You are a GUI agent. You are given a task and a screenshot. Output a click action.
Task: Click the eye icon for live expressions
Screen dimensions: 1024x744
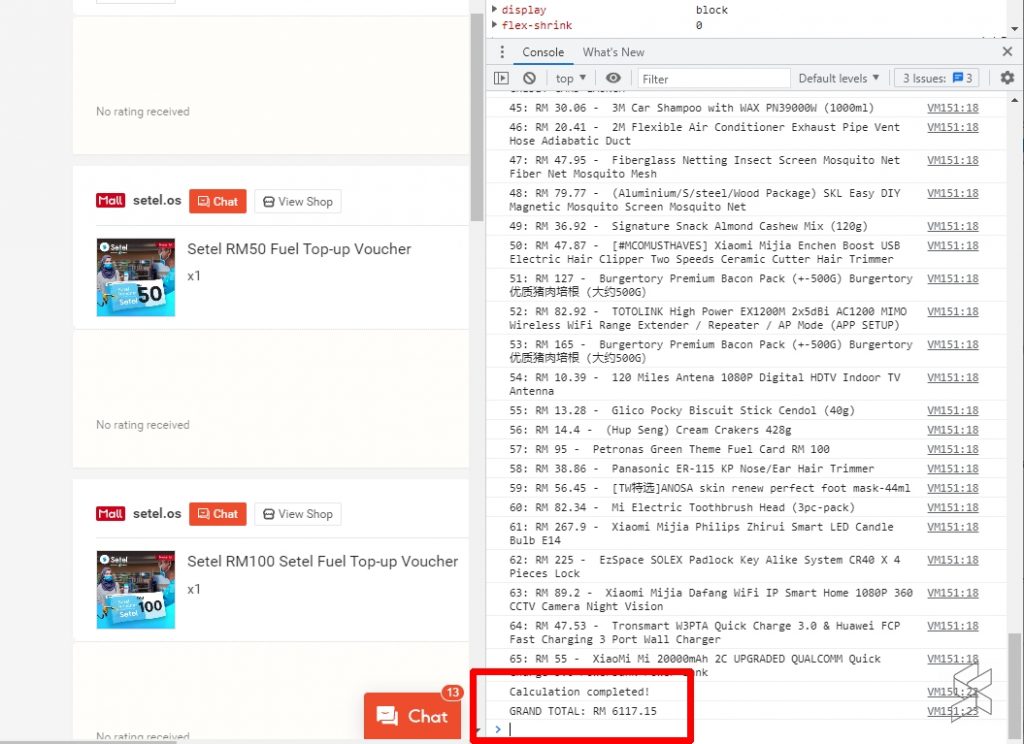[x=613, y=78]
